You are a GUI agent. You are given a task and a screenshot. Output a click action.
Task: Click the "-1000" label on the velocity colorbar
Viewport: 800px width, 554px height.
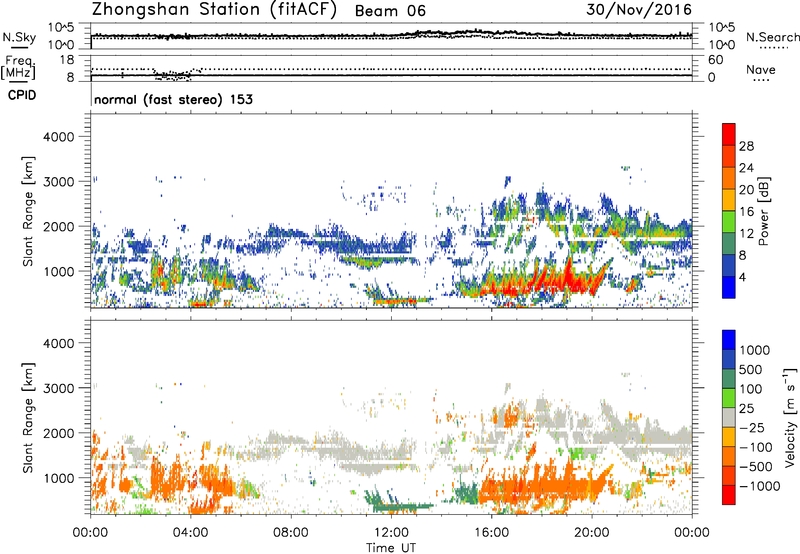click(x=759, y=486)
